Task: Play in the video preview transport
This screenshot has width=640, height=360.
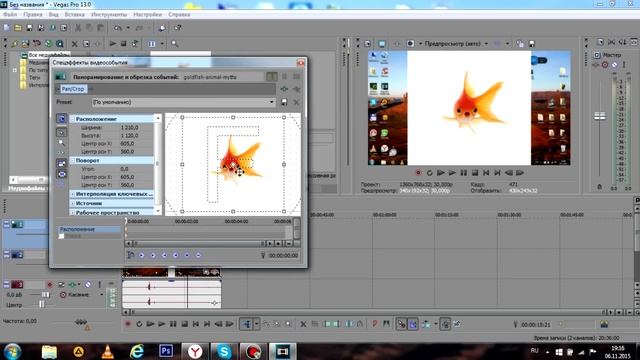Action: [452, 173]
